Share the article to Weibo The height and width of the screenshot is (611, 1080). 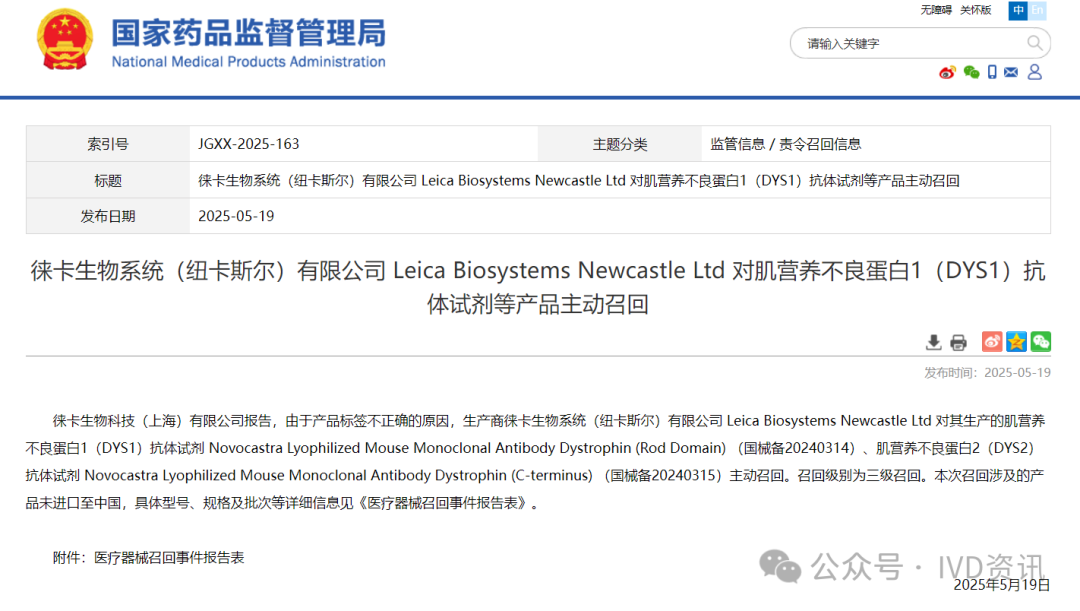coord(991,341)
